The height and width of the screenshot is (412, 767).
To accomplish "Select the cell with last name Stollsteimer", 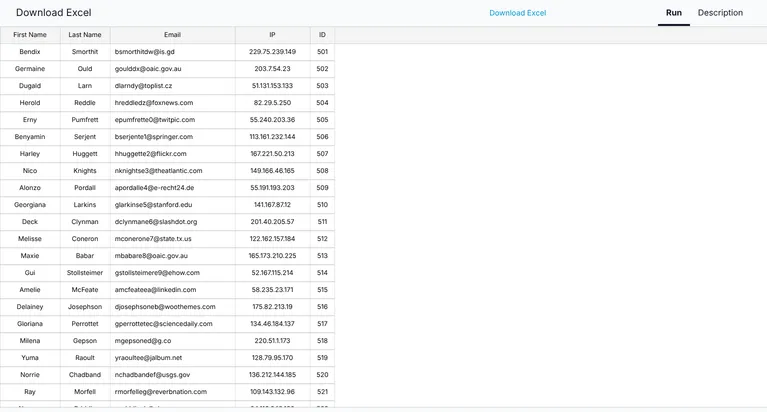I will pyautogui.click(x=85, y=273).
